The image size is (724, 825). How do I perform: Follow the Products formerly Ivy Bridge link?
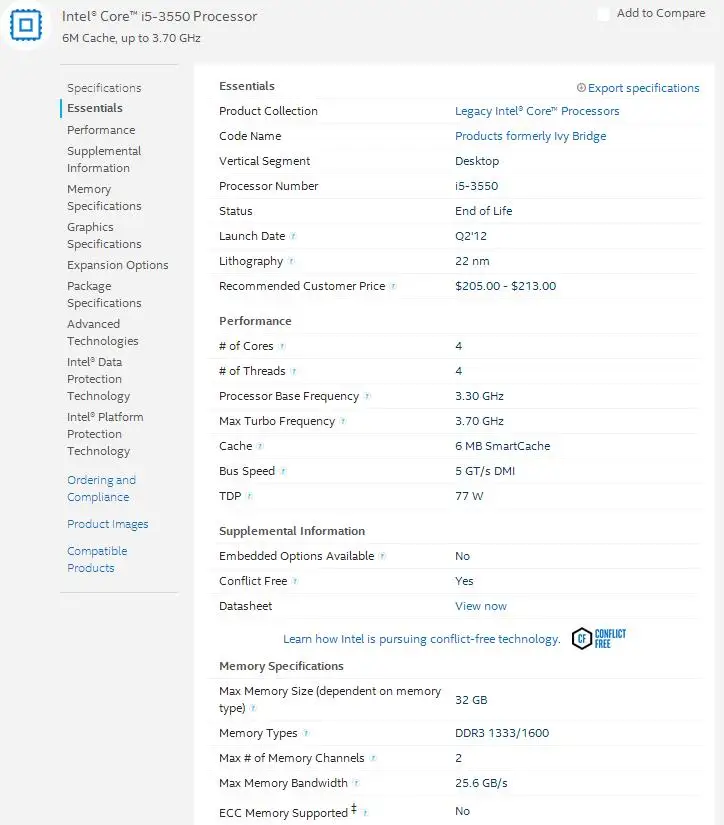530,136
